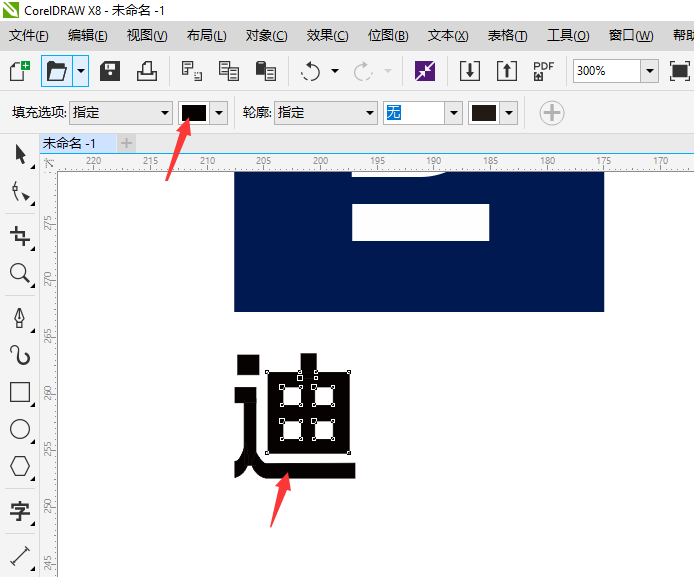694x577 pixels.
Task: Click the Cut icon in toolbar
Action: pyautogui.click(x=192, y=71)
